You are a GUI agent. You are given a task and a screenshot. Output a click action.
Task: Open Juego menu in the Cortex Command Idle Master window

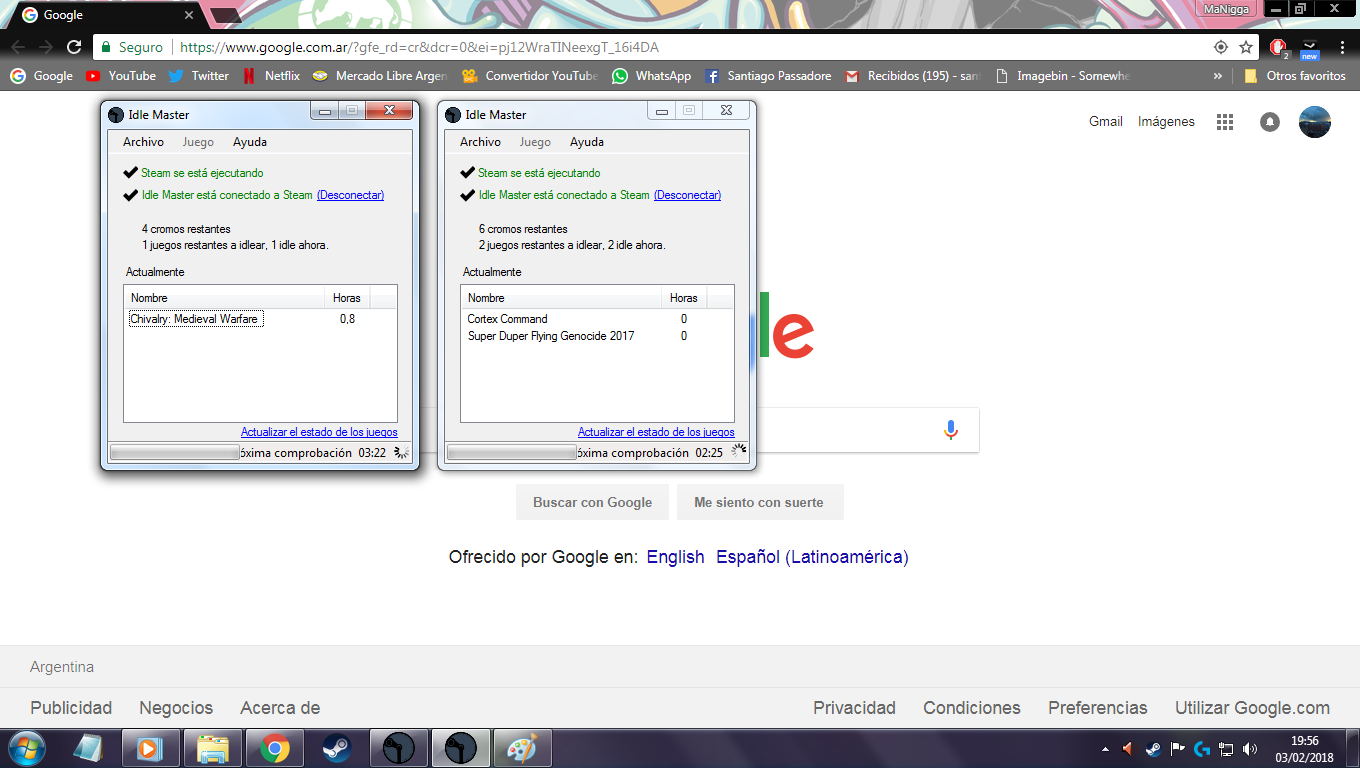535,142
